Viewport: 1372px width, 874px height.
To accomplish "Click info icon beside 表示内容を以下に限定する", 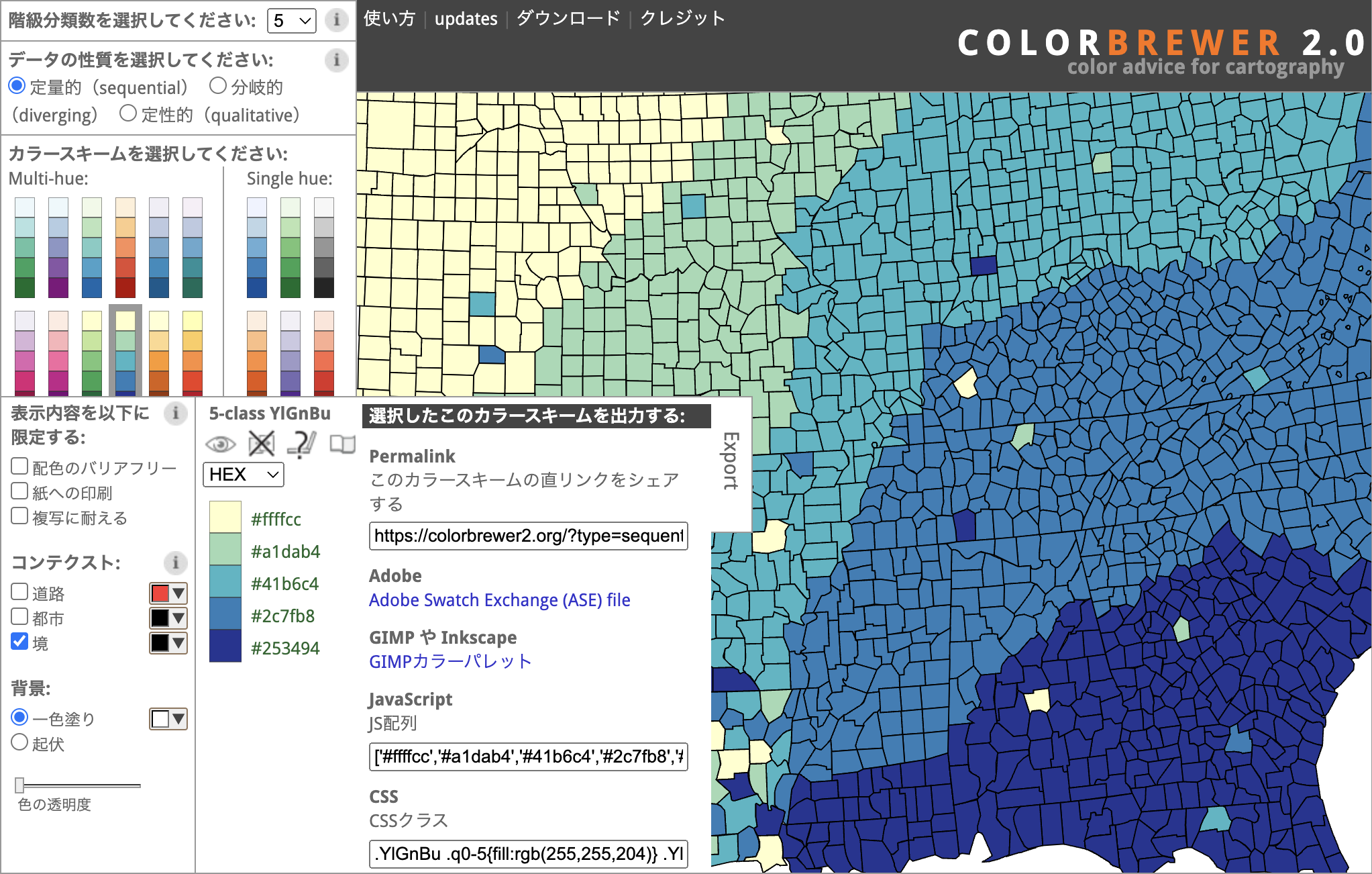I will tap(175, 413).
